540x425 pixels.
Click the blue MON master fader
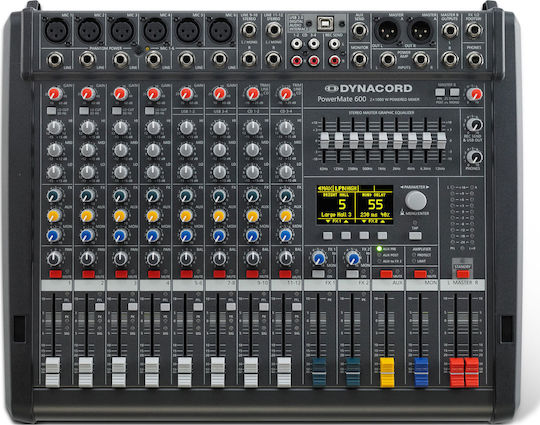pyautogui.click(x=421, y=372)
